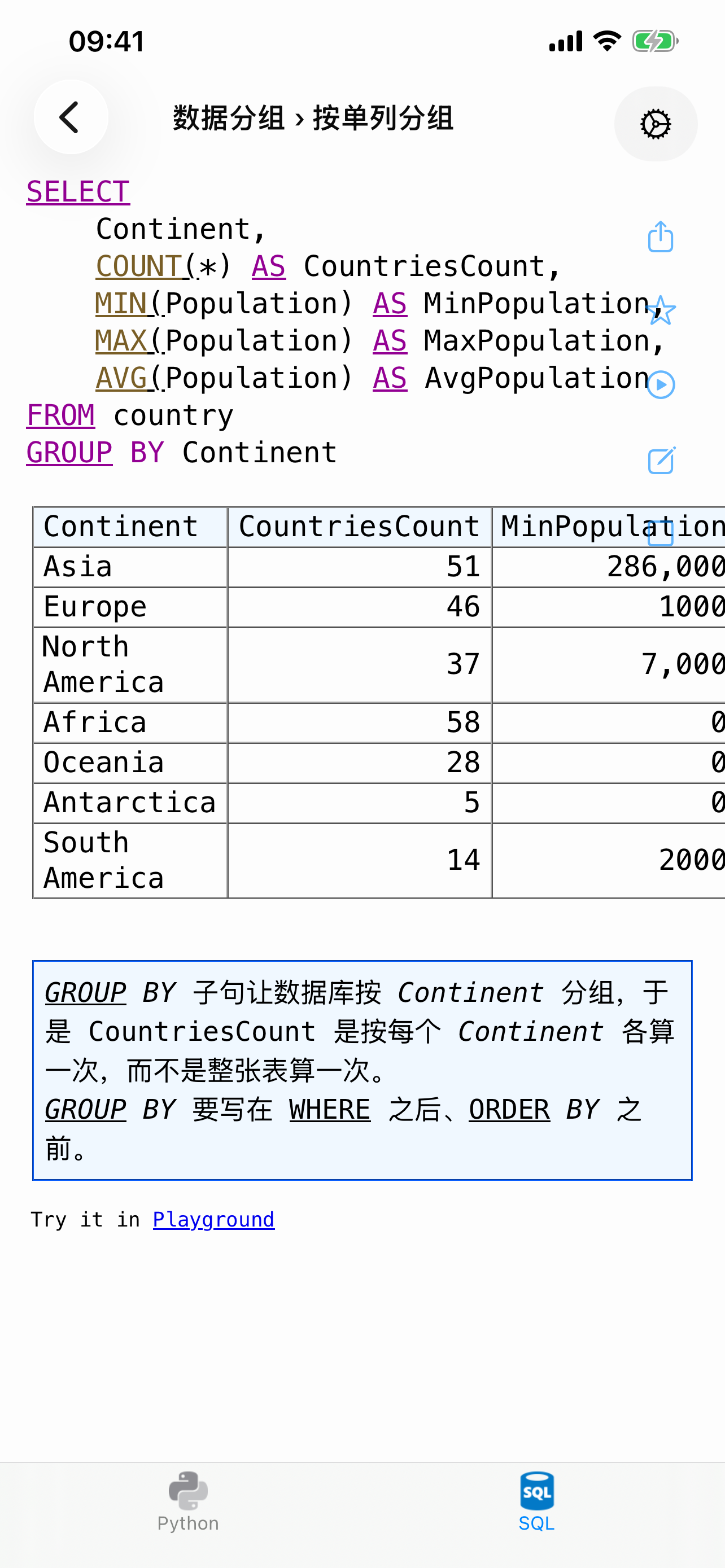Tap the SELECT keyword link
Viewport: 725px width, 1568px height.
[x=78, y=192]
